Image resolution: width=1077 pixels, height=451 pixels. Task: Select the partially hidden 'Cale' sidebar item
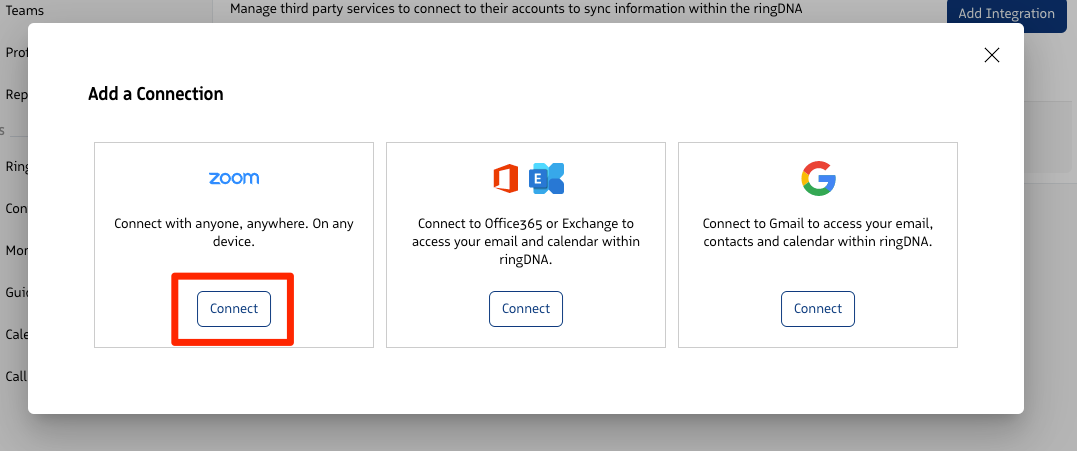(x=16, y=334)
